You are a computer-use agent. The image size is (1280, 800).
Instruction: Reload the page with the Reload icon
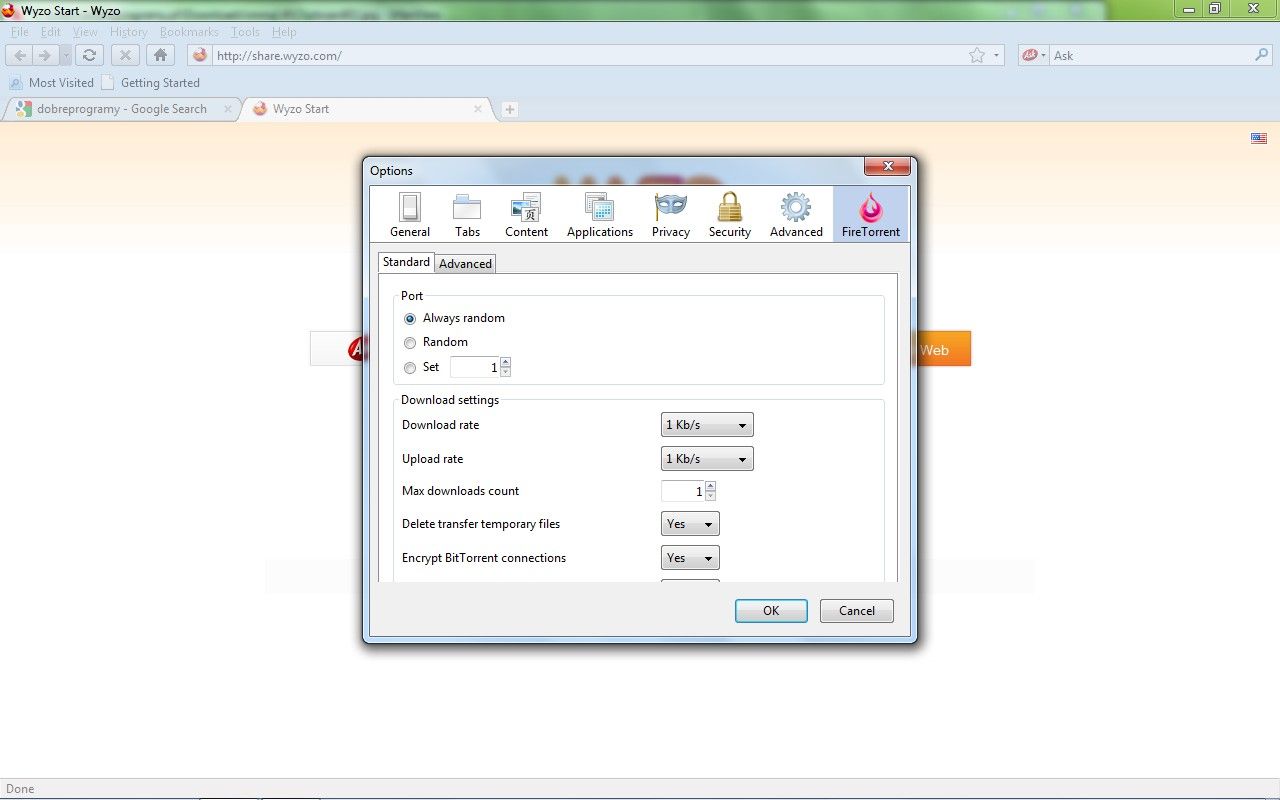pyautogui.click(x=89, y=56)
